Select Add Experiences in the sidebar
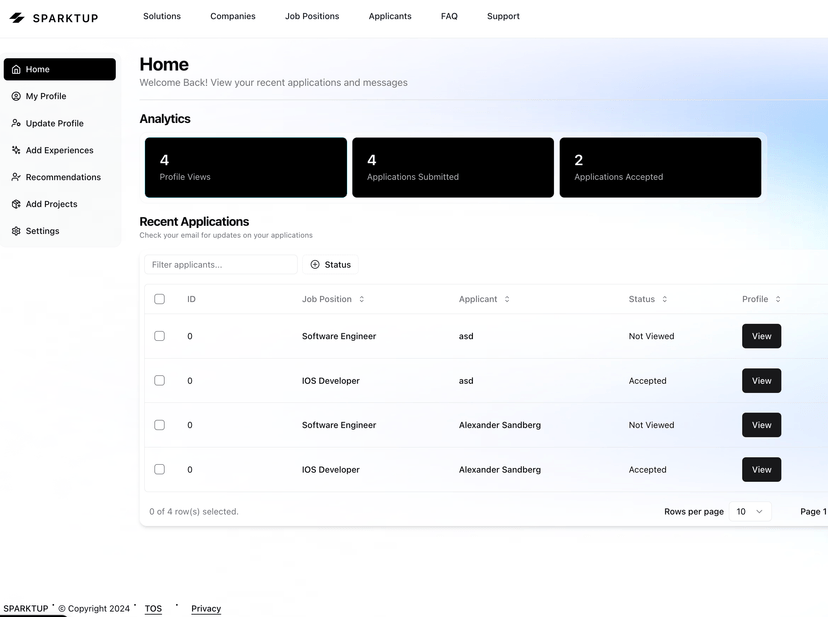 coord(60,150)
